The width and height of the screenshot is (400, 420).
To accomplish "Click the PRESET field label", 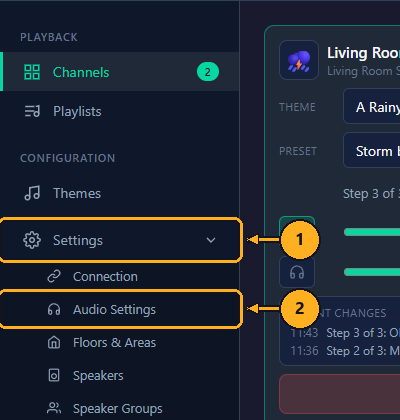I will pos(298,151).
